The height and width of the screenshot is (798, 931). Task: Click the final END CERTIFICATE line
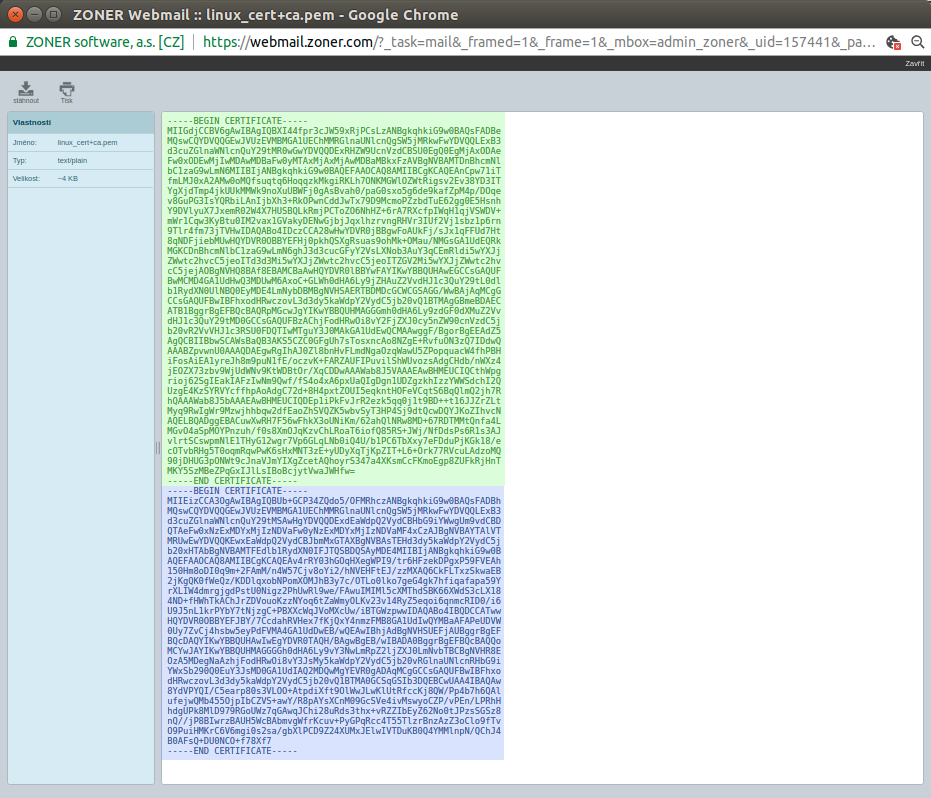[232, 750]
